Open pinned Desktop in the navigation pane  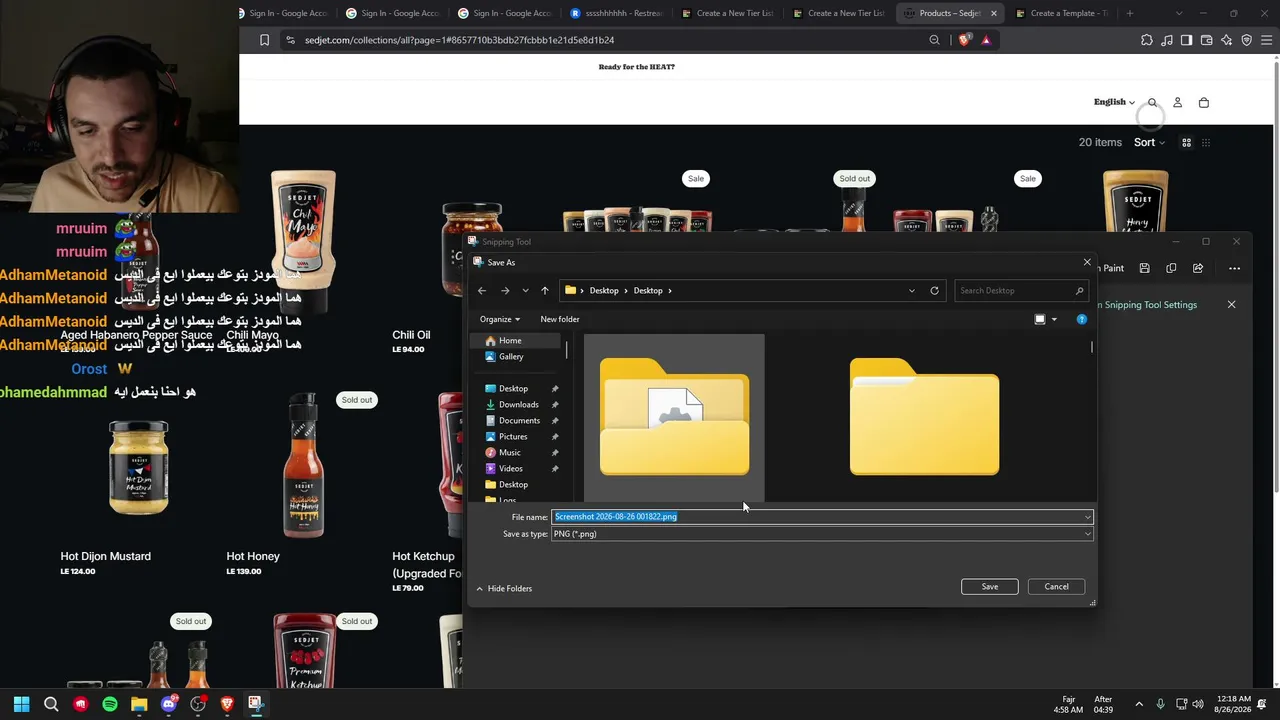[513, 389]
